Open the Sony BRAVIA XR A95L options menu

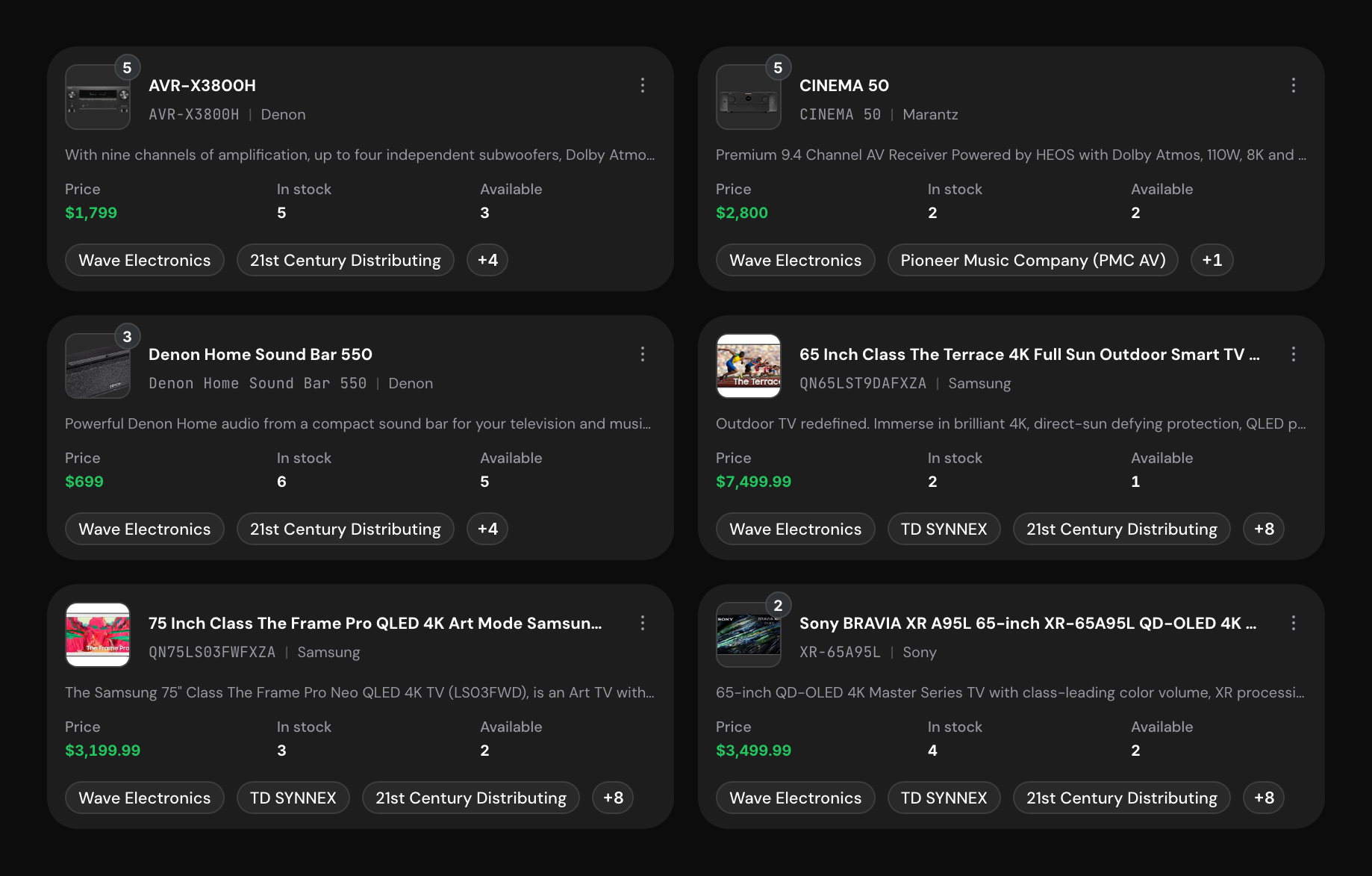pos(1294,623)
